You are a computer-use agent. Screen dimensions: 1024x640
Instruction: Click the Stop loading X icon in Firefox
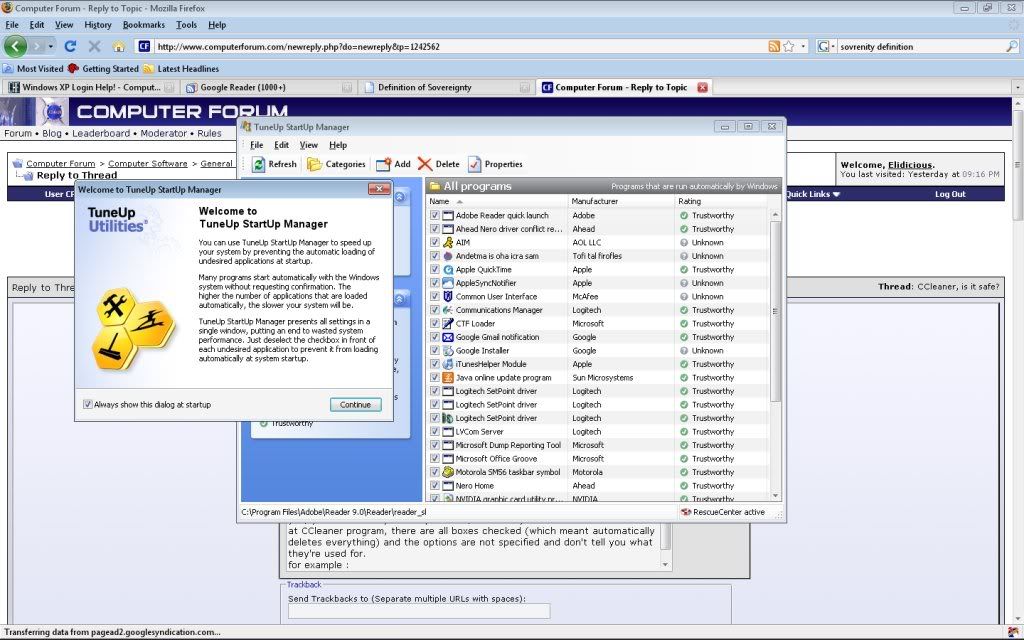tap(94, 46)
